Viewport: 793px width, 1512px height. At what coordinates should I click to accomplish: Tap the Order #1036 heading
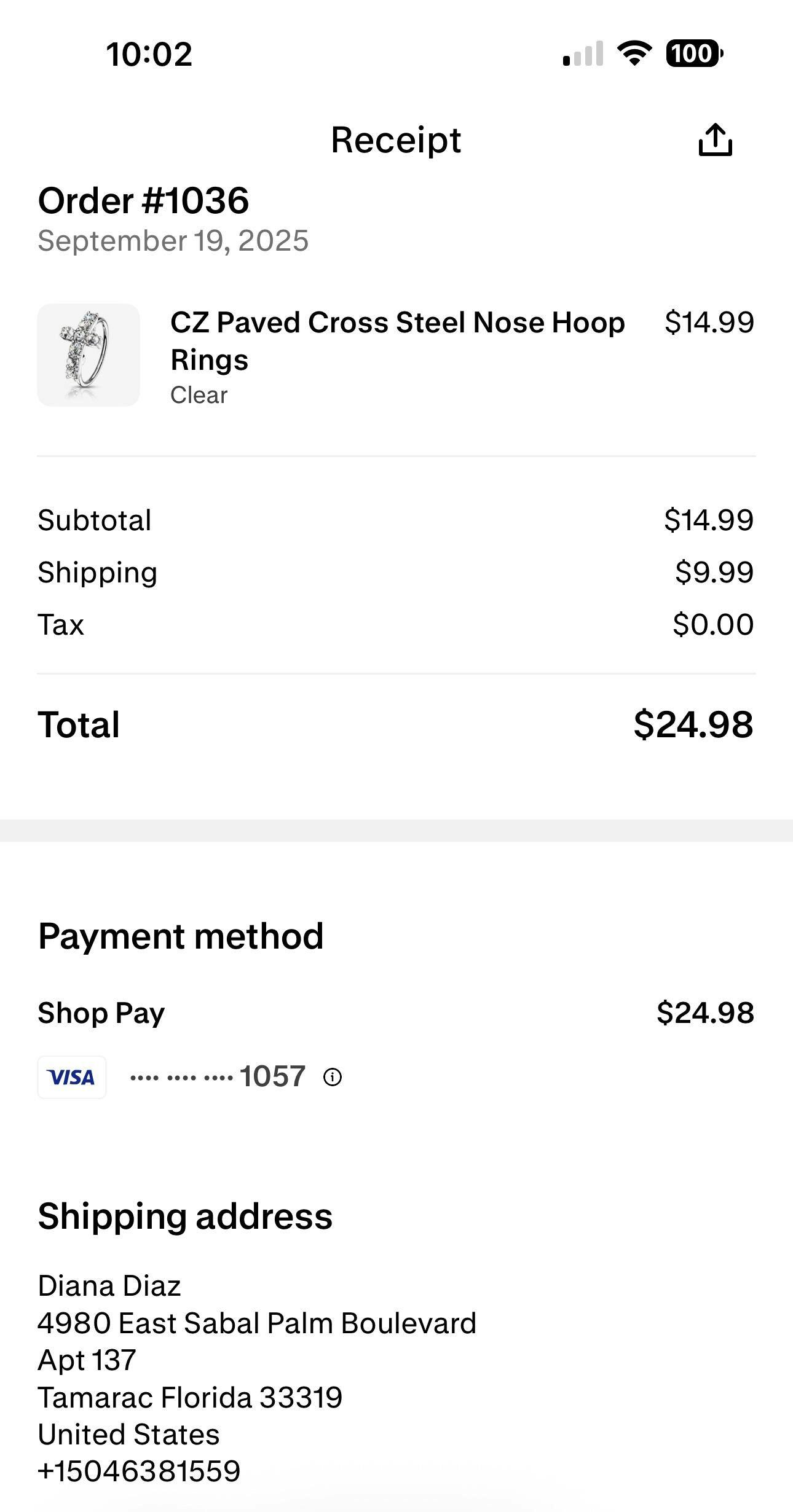click(x=143, y=200)
